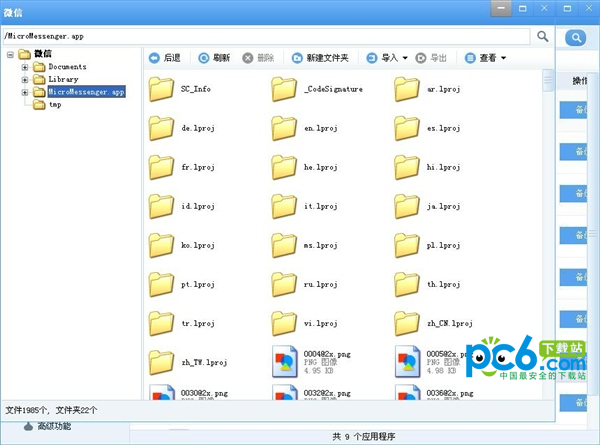Viewport: 600px width, 445px height.
Task: Select the pl.lproj folder icon
Action: (407, 245)
